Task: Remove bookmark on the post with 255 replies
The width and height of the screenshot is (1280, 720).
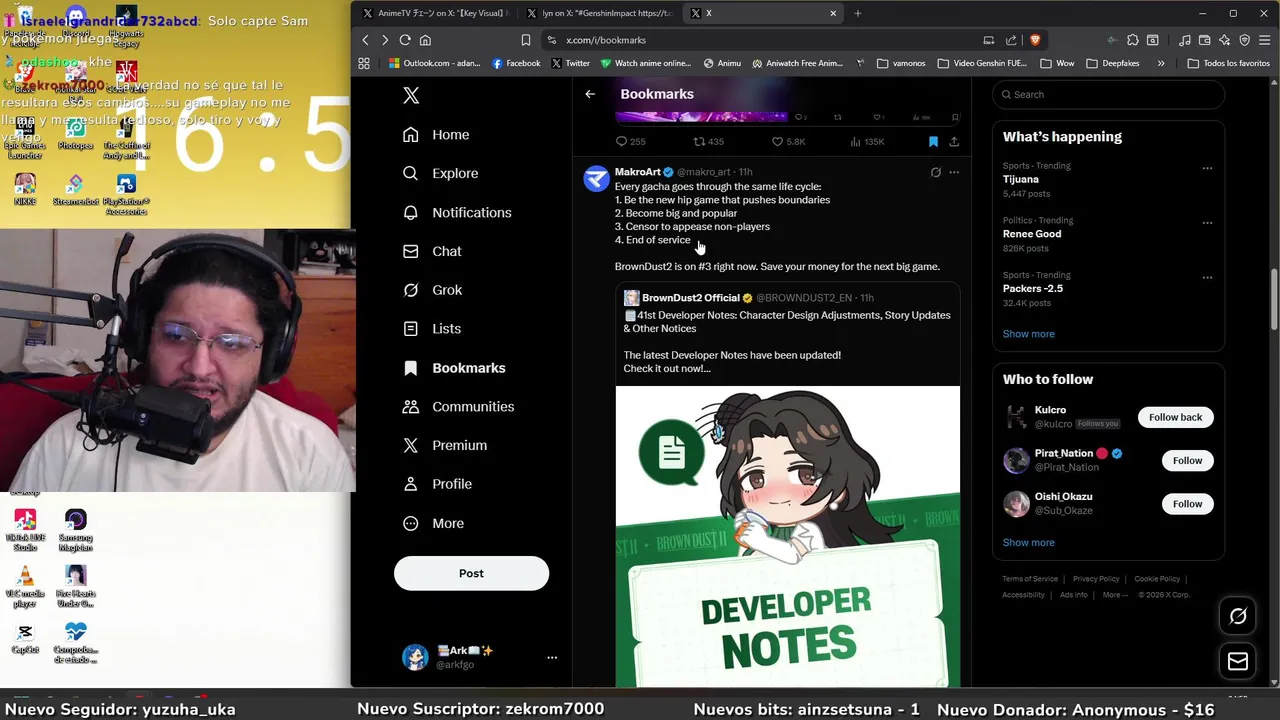Action: [x=933, y=142]
